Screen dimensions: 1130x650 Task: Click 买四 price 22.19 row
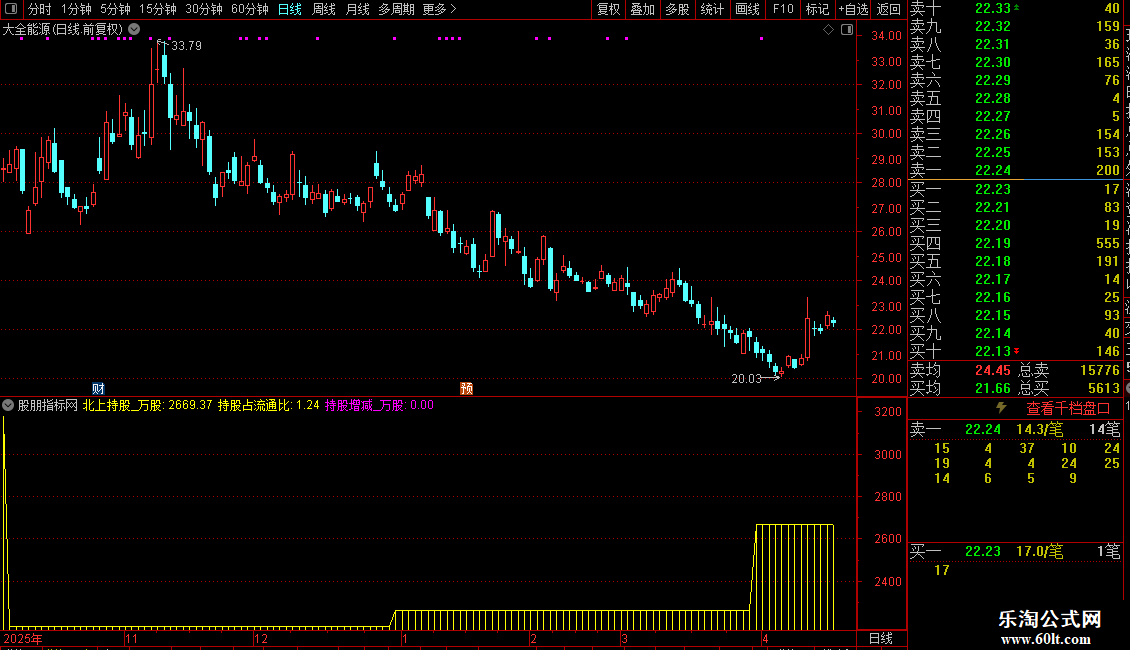coord(1016,243)
